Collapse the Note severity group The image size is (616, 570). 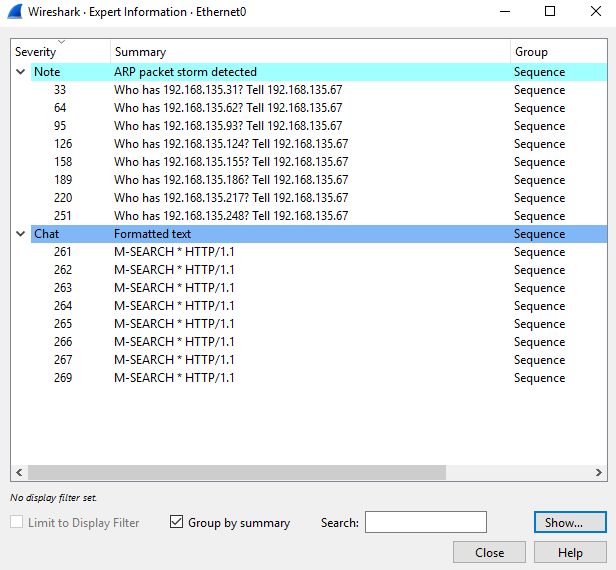pyautogui.click(x=20, y=72)
